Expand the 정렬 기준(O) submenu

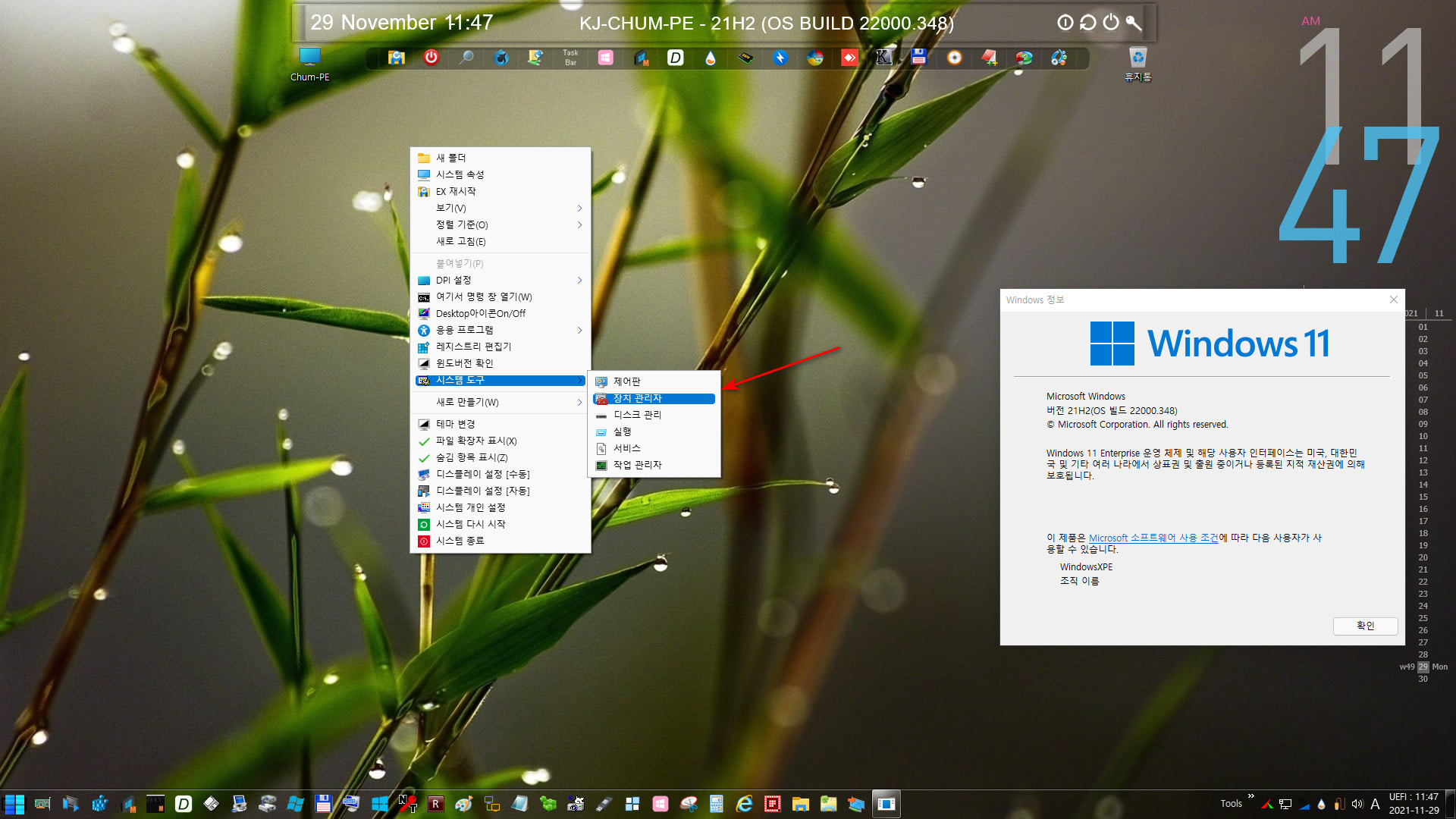(x=500, y=224)
